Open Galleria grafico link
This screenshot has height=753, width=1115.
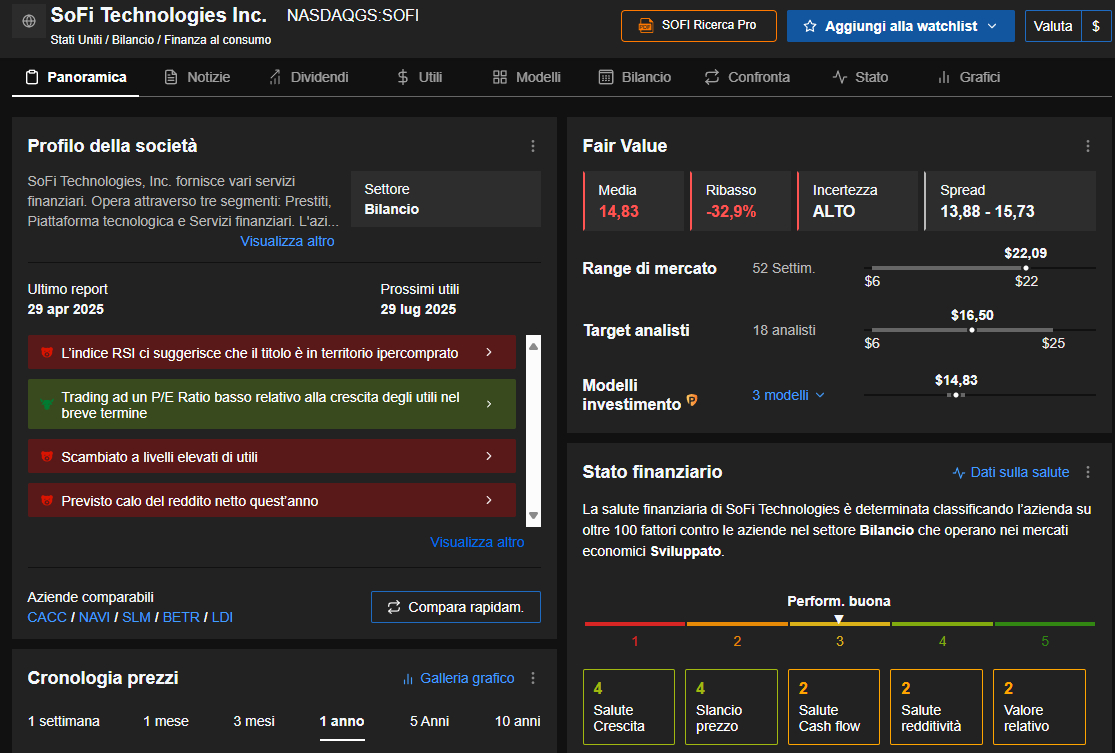tap(459, 678)
